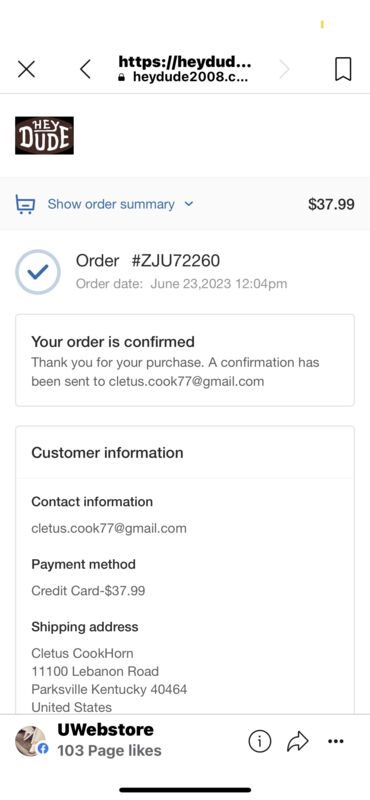Open the UWebstore page profile picture
The height and width of the screenshot is (800, 370).
click(x=32, y=741)
